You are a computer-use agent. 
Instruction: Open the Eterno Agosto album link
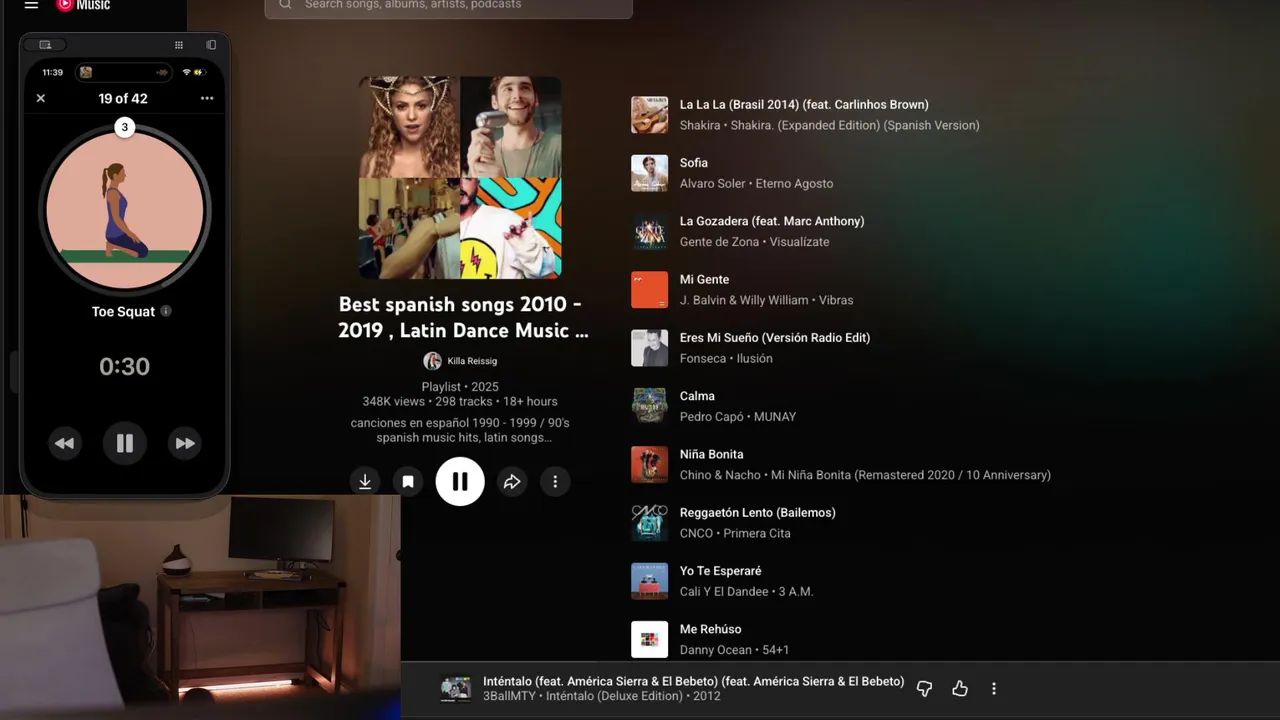pyautogui.click(x=794, y=184)
